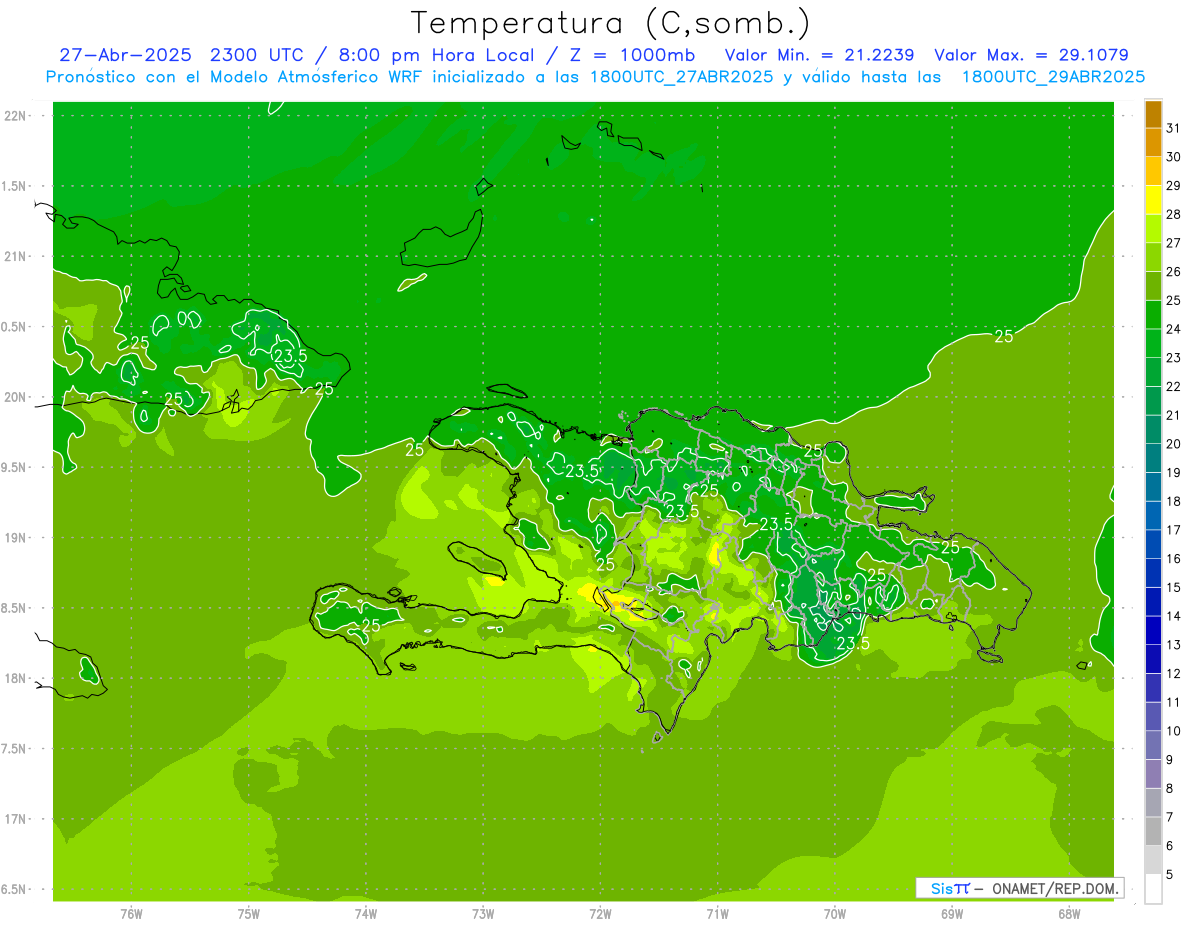Image resolution: width=1200 pixels, height=927 pixels.
Task: Click the "76W" longitude axis label
Action: tap(131, 914)
